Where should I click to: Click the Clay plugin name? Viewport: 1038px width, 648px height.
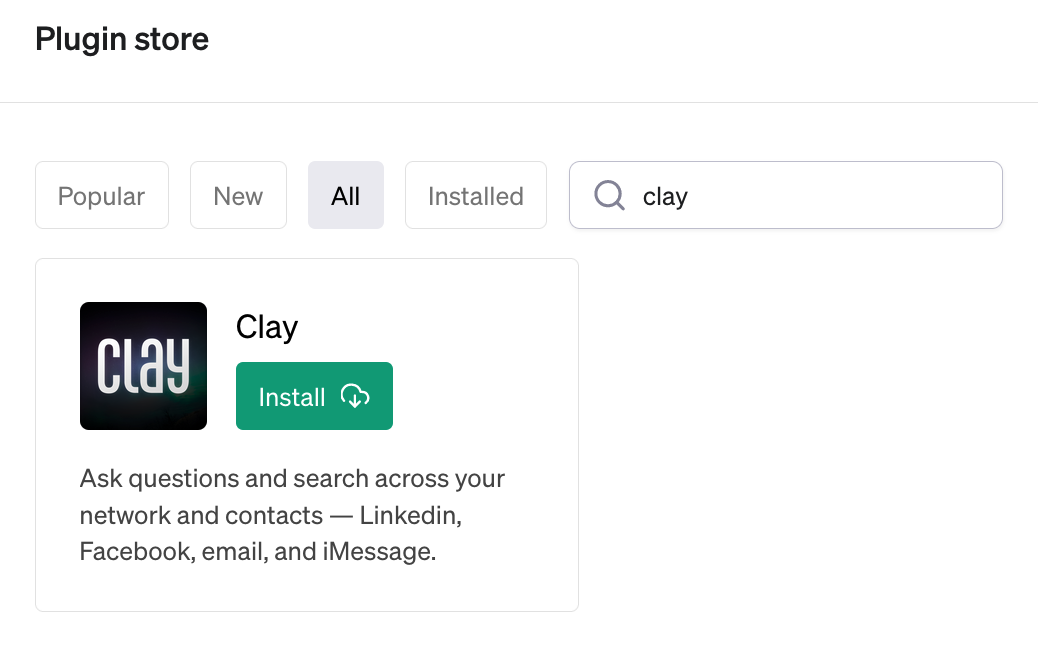pos(267,327)
